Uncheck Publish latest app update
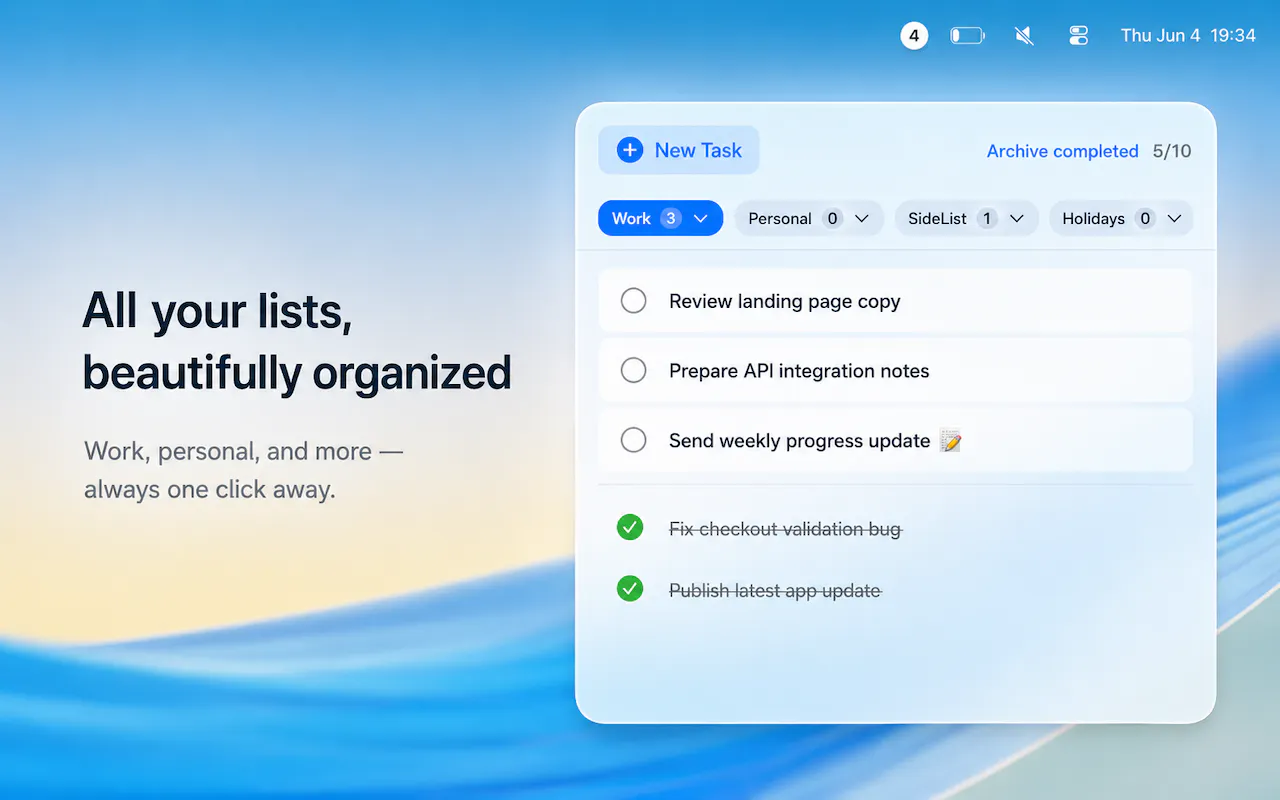This screenshot has width=1280, height=800. coord(630,589)
